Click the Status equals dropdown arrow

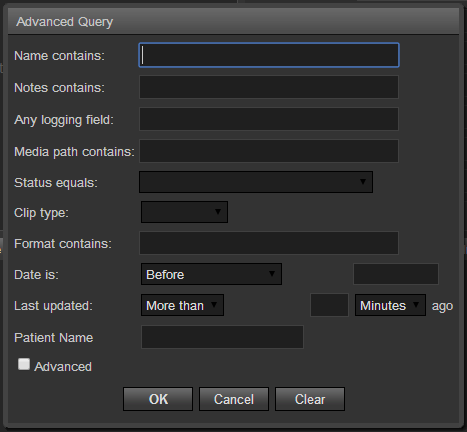tap(363, 182)
